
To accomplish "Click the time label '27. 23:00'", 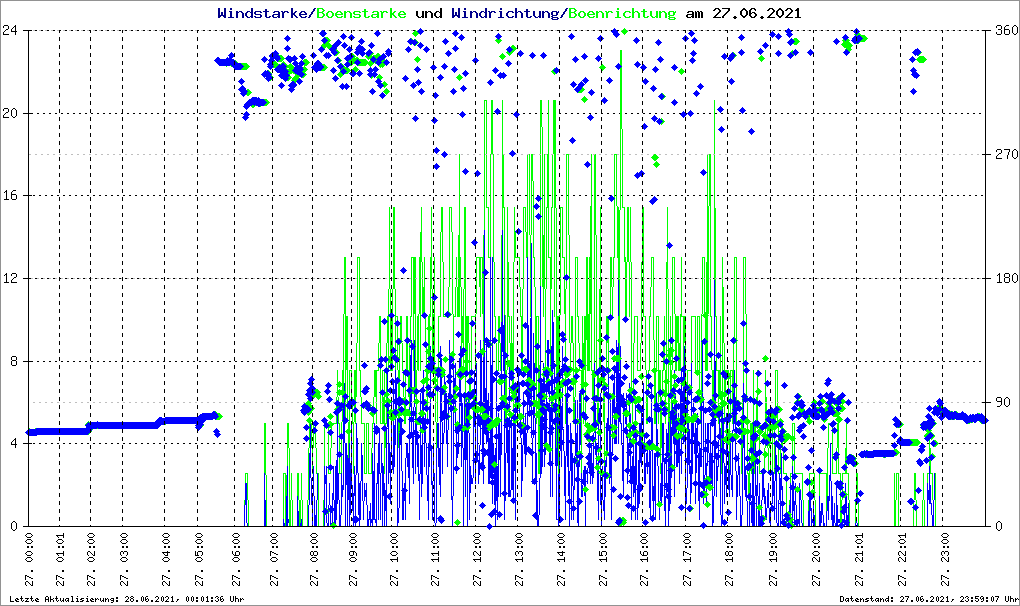I will click(945, 559).
